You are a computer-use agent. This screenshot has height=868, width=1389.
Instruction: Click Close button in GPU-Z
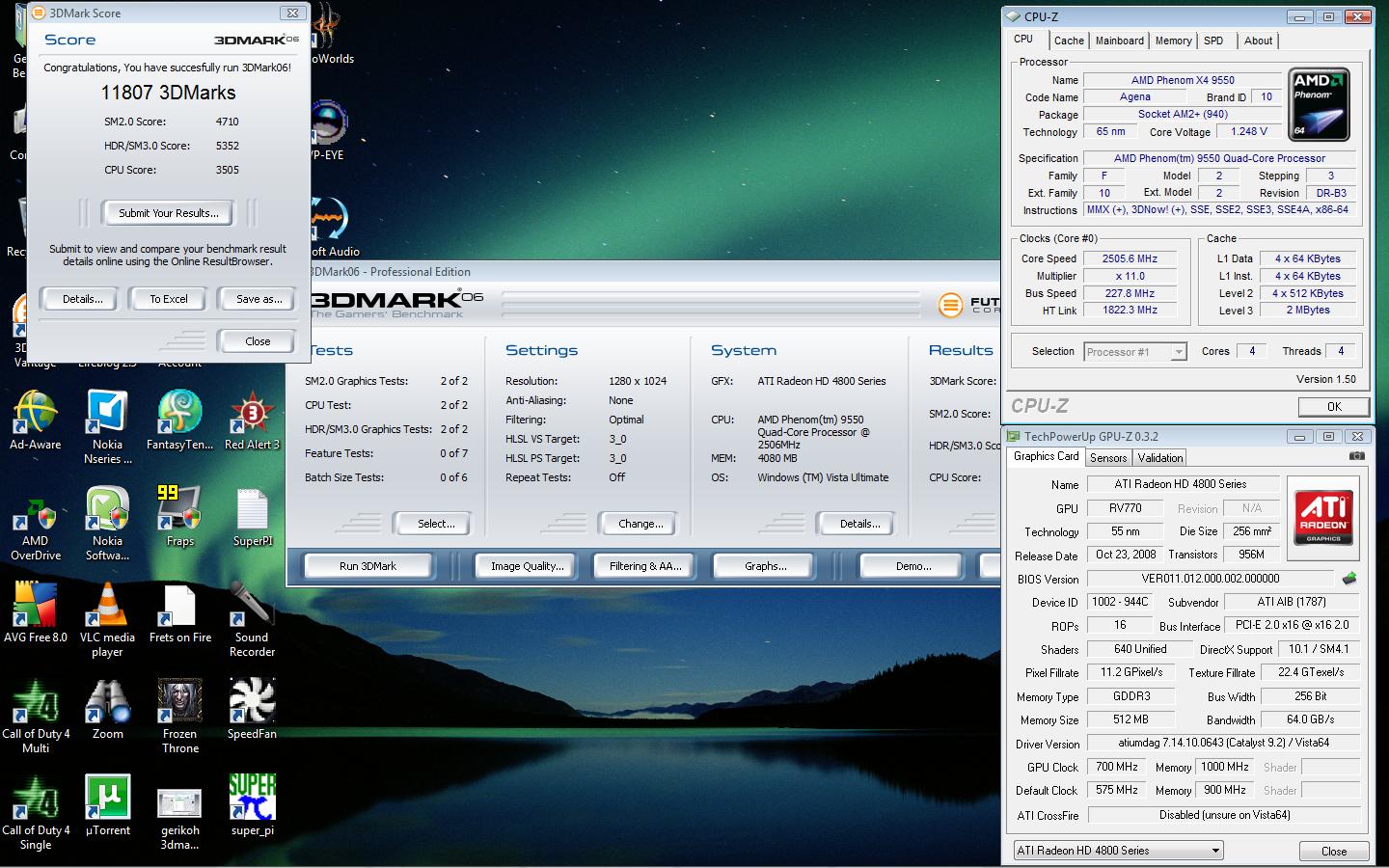click(x=1334, y=851)
